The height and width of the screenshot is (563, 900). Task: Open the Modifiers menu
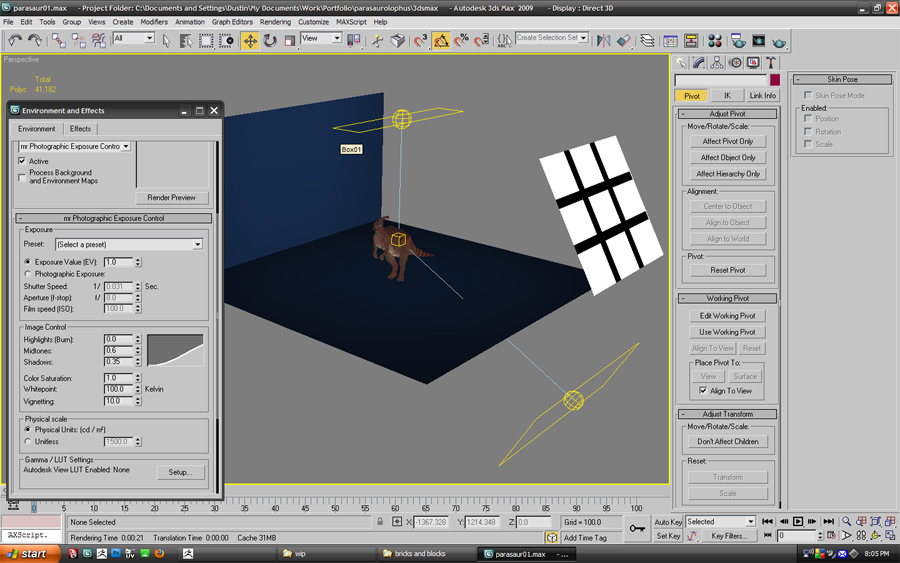point(154,22)
